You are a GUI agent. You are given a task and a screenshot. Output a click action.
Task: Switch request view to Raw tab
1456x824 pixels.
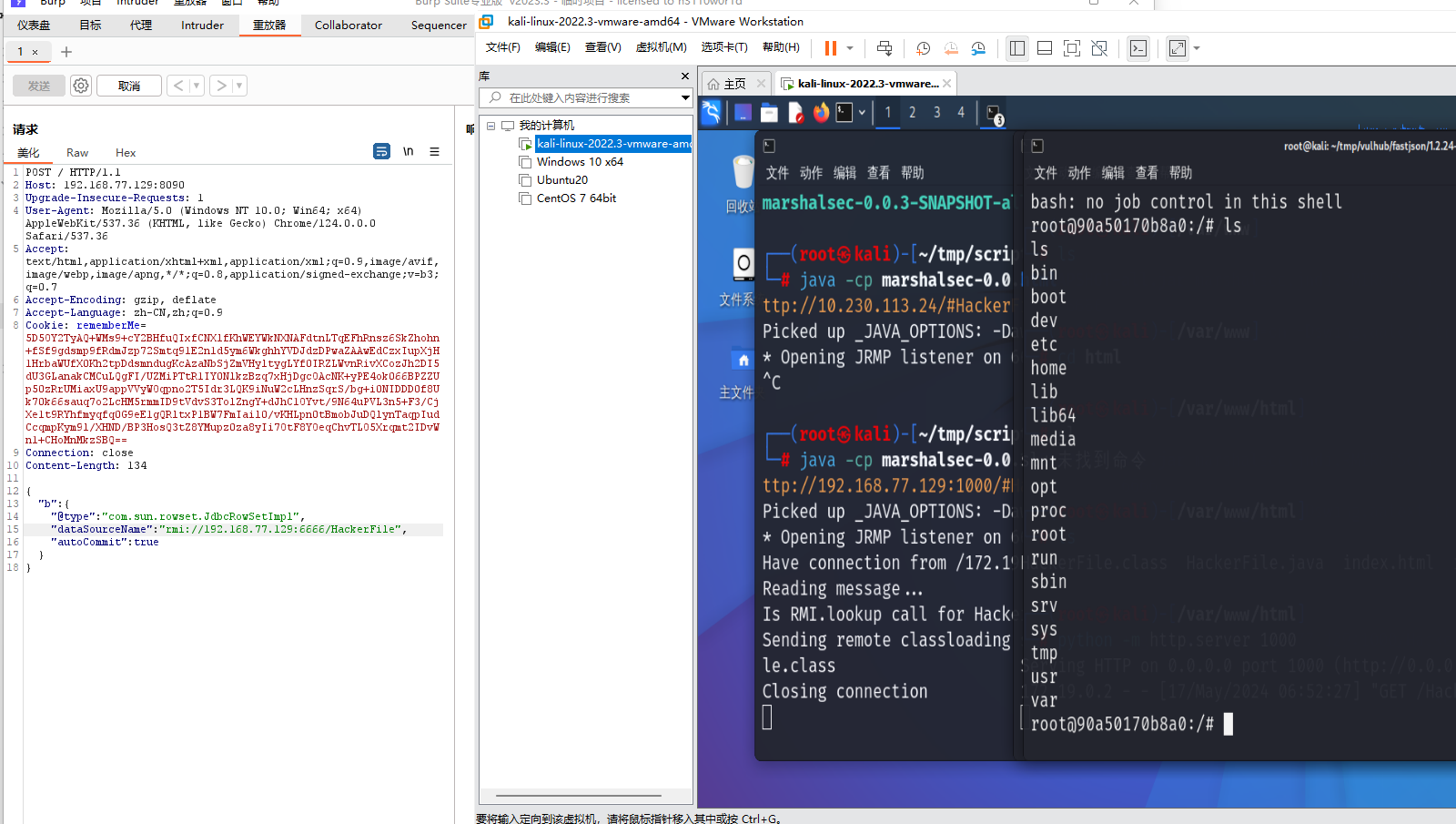coord(77,153)
